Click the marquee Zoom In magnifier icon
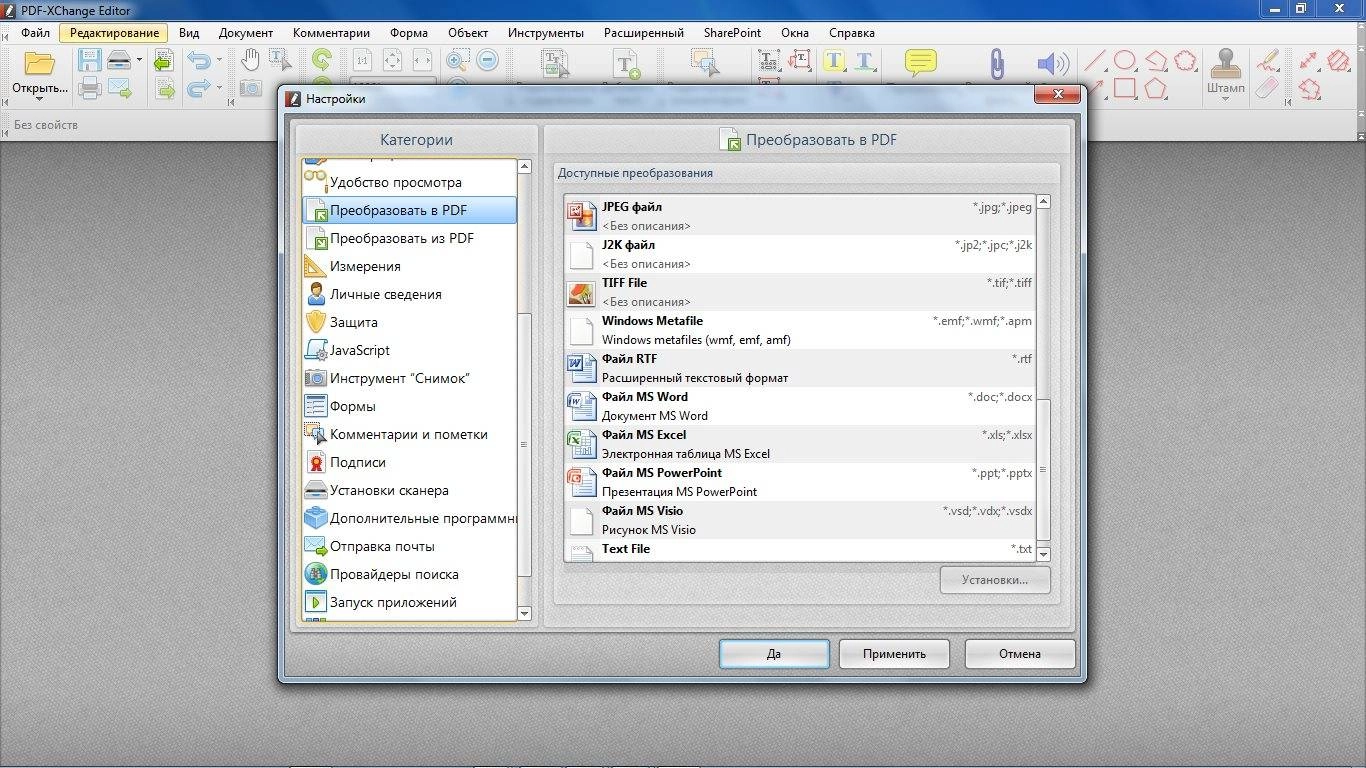Screen dimensions: 1366x768 (457, 60)
